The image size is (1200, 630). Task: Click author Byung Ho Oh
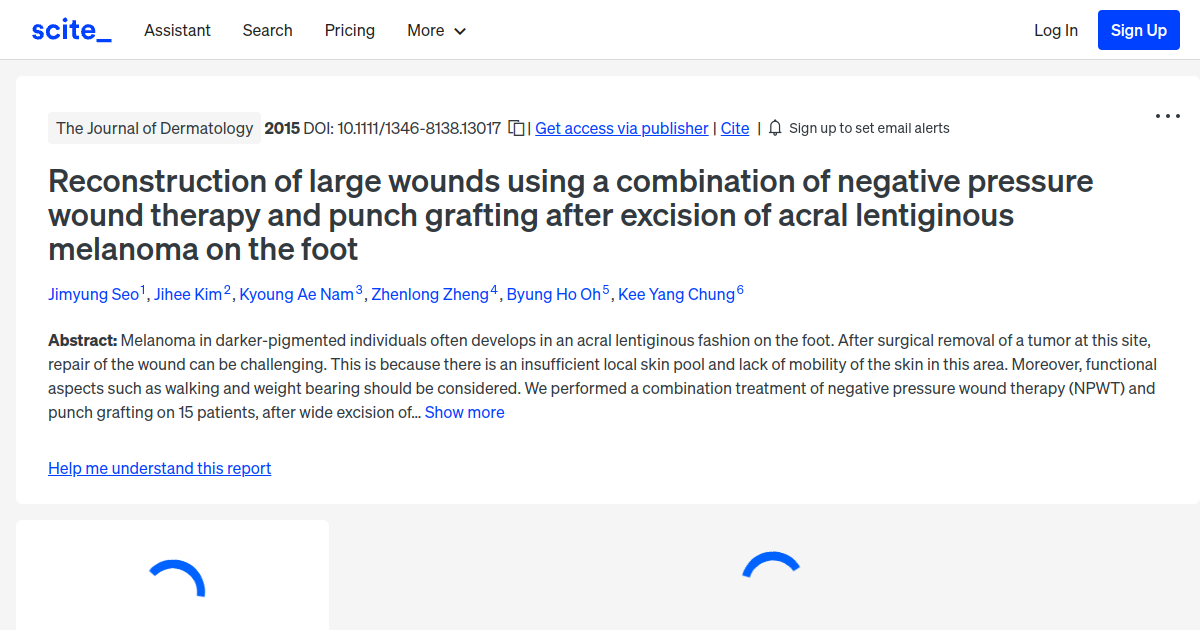(554, 294)
